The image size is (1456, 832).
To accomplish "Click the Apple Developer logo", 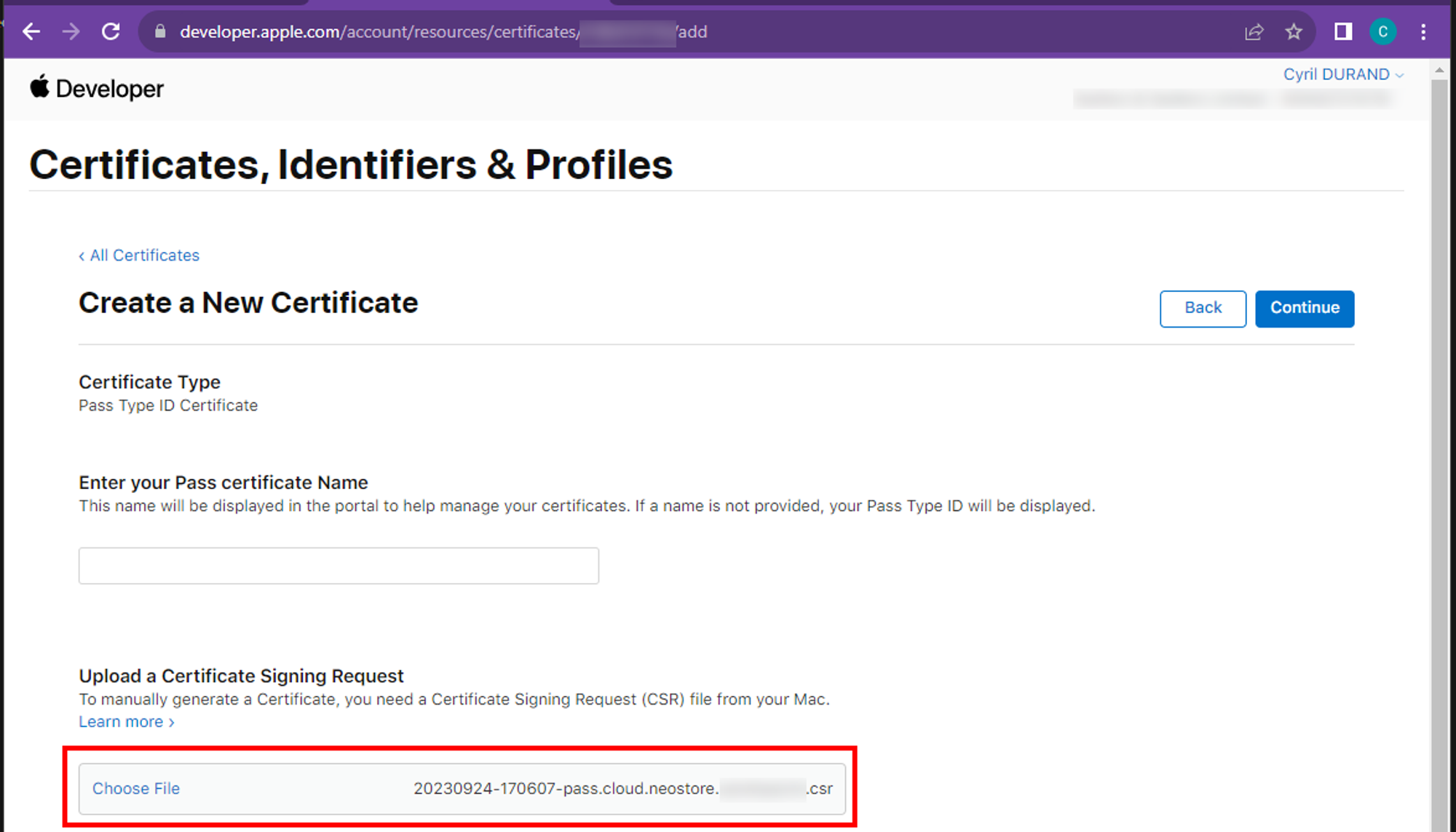I will click(95, 88).
